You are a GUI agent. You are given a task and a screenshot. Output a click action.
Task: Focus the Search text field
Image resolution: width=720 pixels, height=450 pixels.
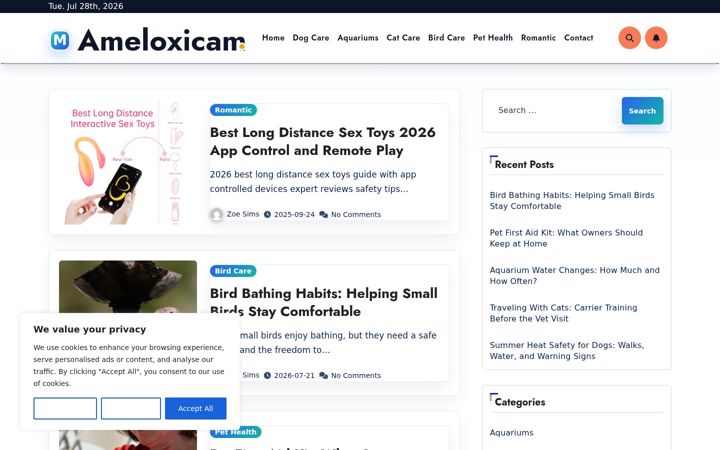[x=556, y=111]
